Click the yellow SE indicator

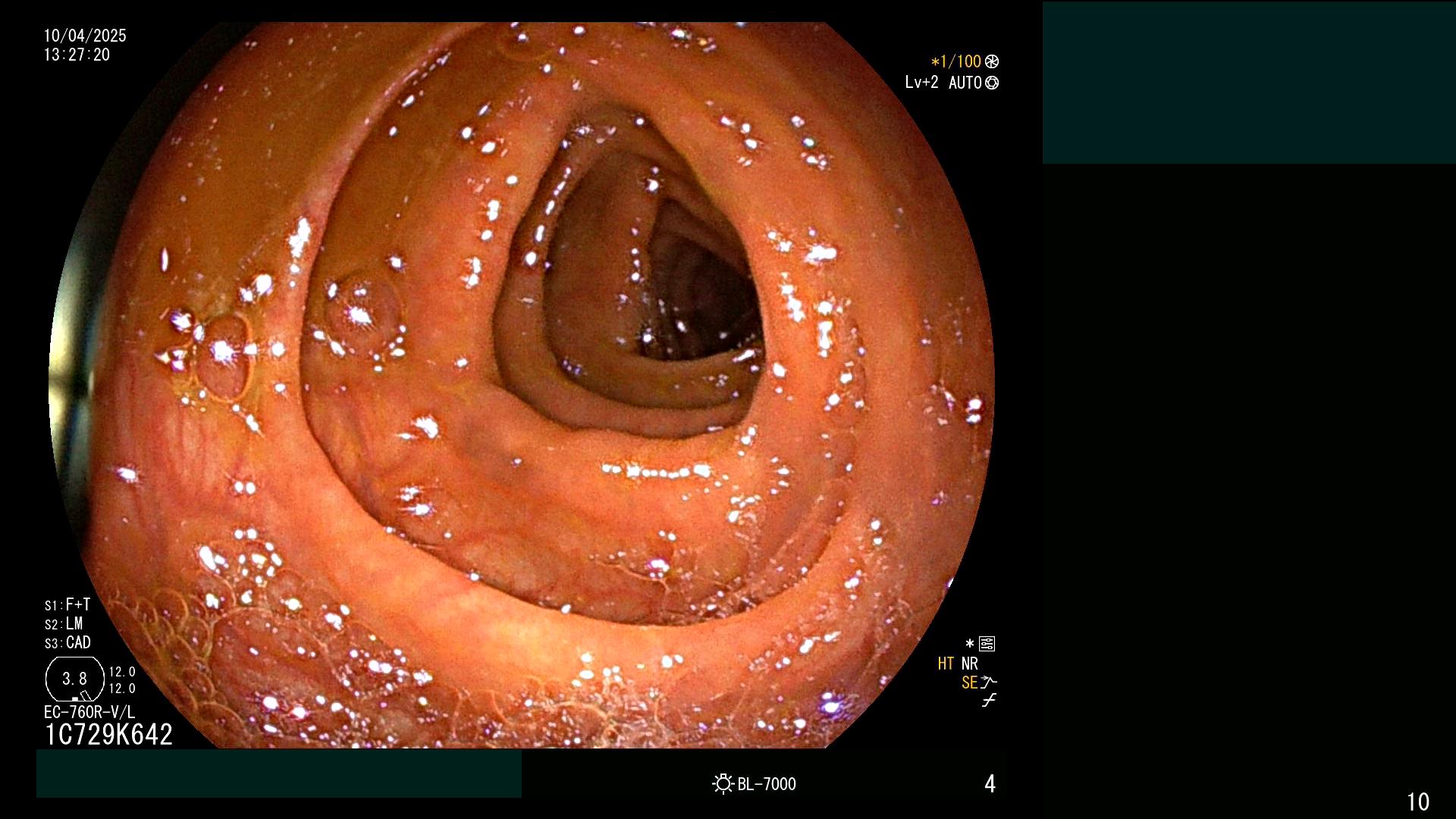coord(969,682)
